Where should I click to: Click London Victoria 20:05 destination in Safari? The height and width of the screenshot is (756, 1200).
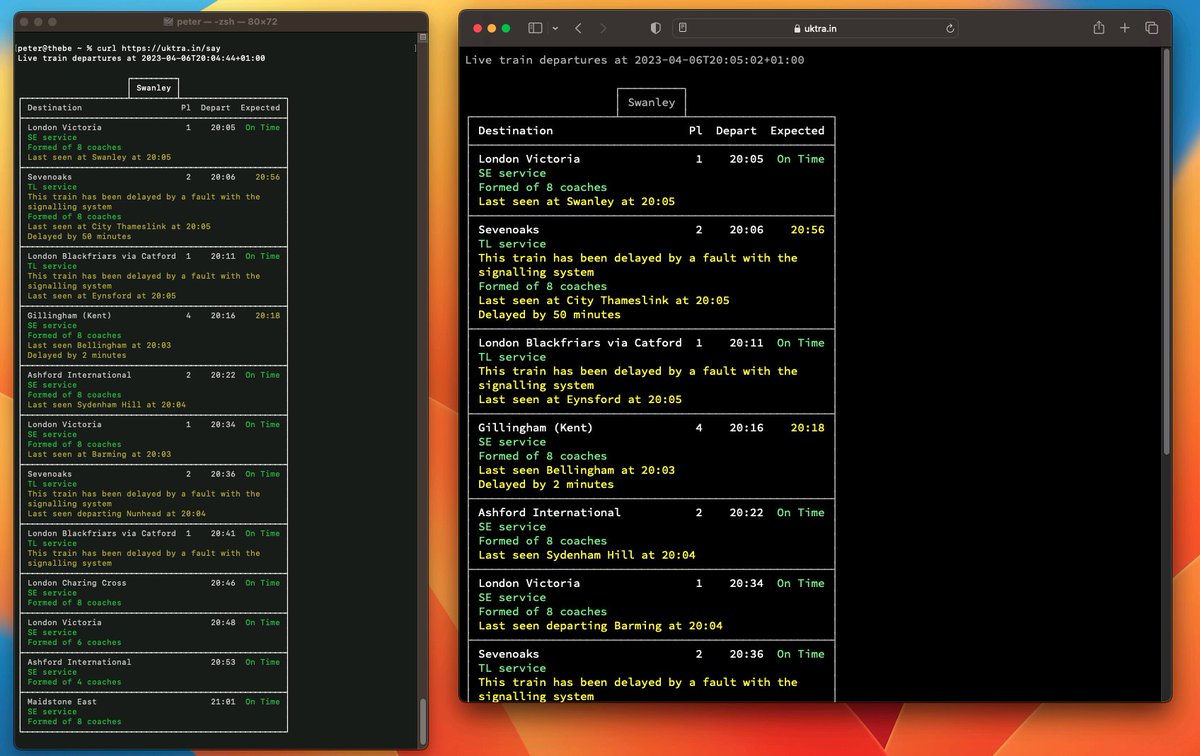[529, 159]
